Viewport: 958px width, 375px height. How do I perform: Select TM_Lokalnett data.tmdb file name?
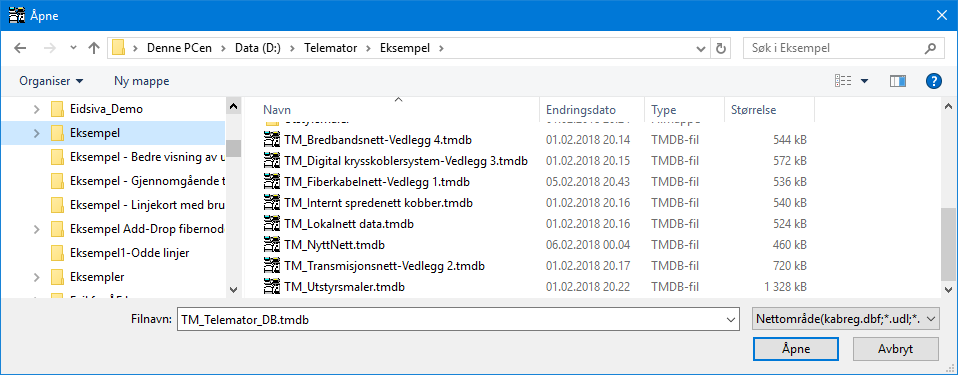pyautogui.click(x=349, y=224)
